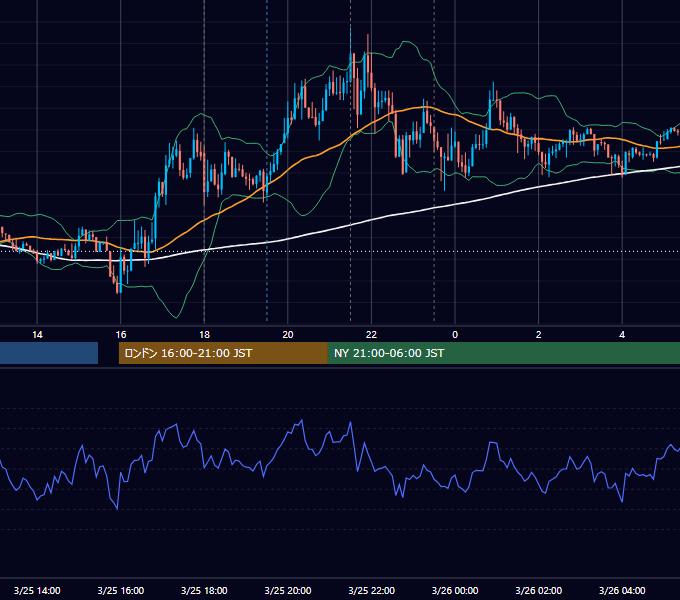Image resolution: width=680 pixels, height=600 pixels.
Task: Click the 3/25 16:00 date label
Action: click(x=121, y=590)
